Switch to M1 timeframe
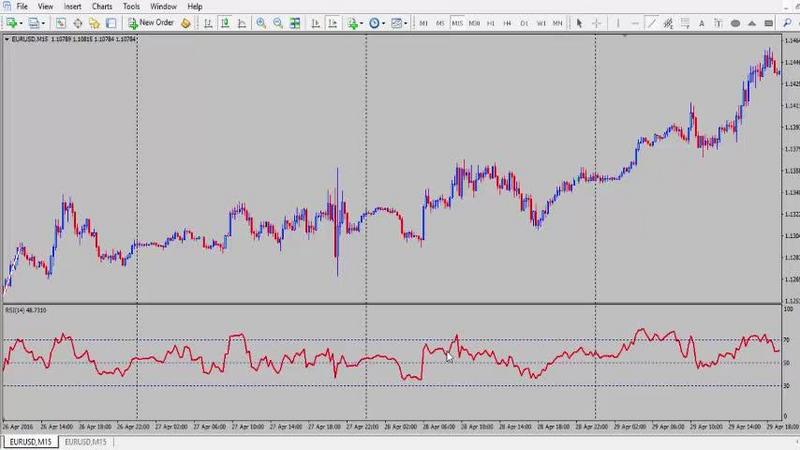The width and height of the screenshot is (800, 450). coord(423,23)
